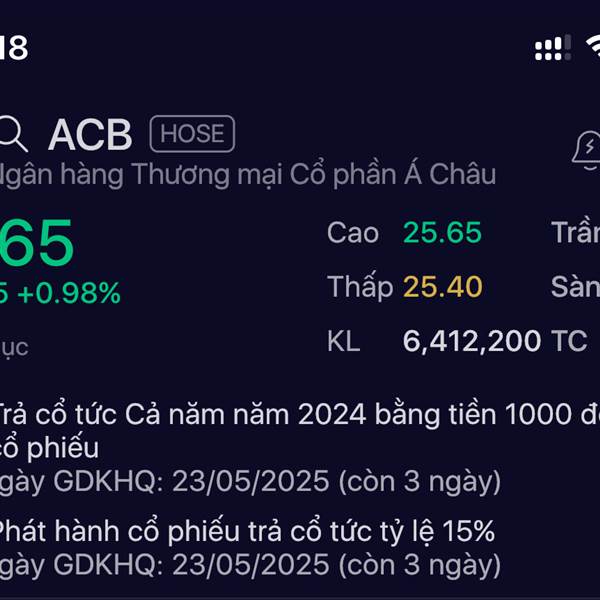Tap the Trần ceiling price label
This screenshot has height=600, width=600.
pyautogui.click(x=575, y=232)
